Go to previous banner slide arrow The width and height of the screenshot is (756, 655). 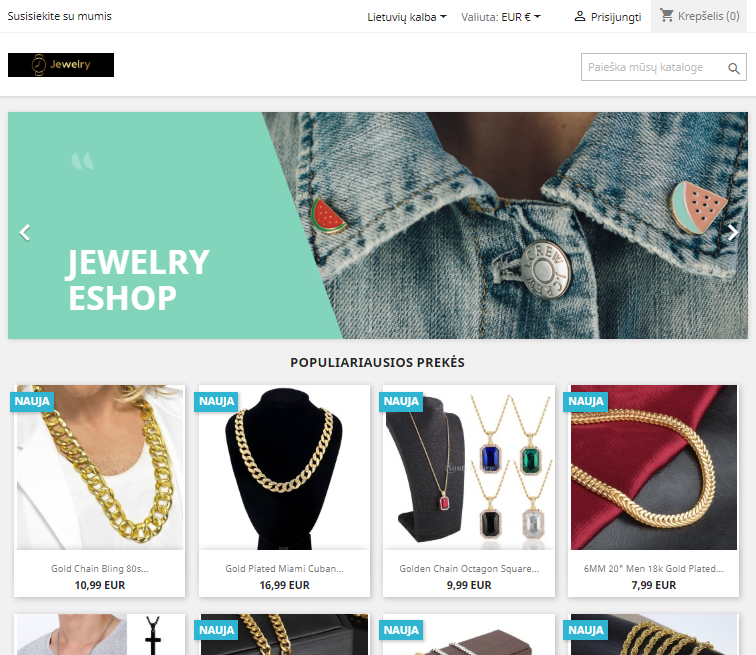[25, 232]
